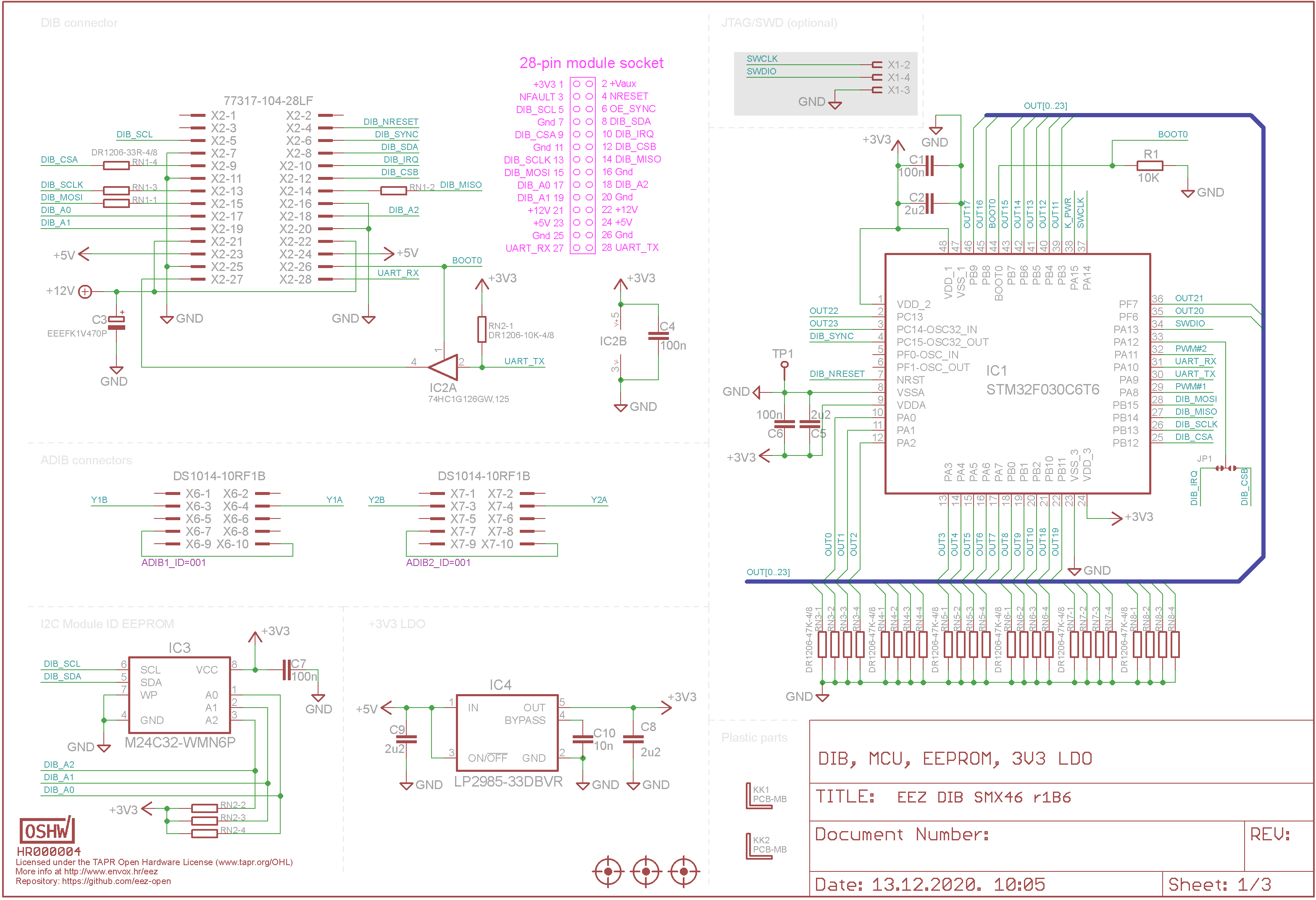The width and height of the screenshot is (1316, 900).
Task: Open the github.com/eez-open repository link
Action: [93, 882]
